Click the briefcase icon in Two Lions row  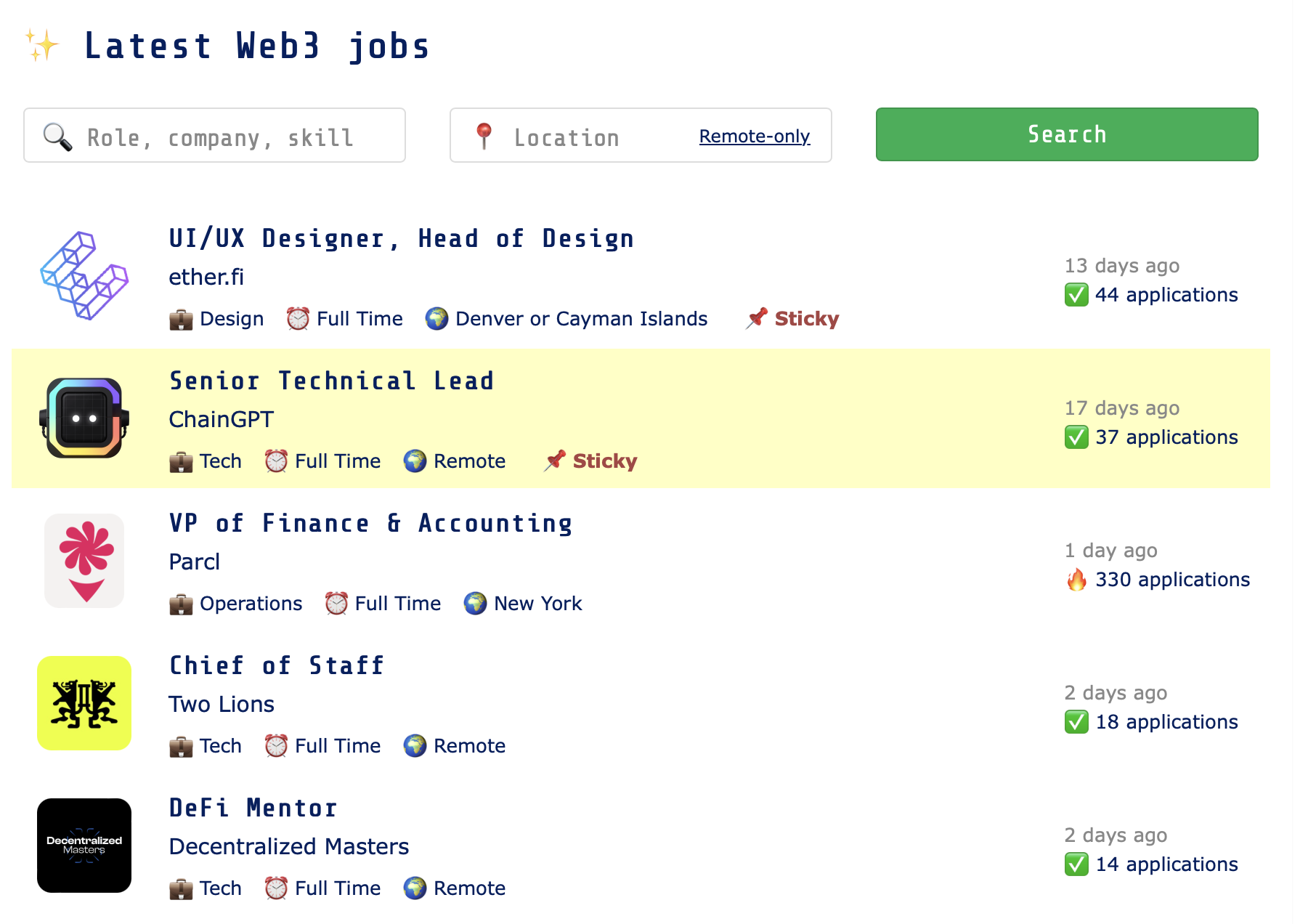[181, 746]
